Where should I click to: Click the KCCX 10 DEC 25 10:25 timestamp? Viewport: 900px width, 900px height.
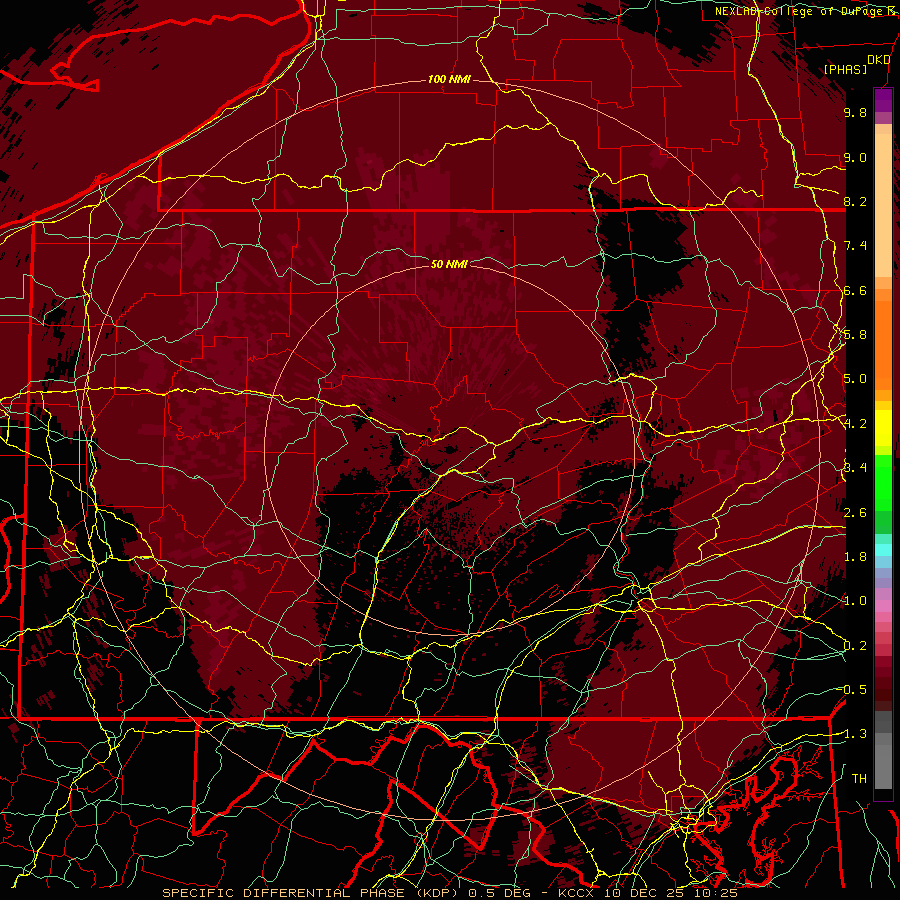coord(648,893)
